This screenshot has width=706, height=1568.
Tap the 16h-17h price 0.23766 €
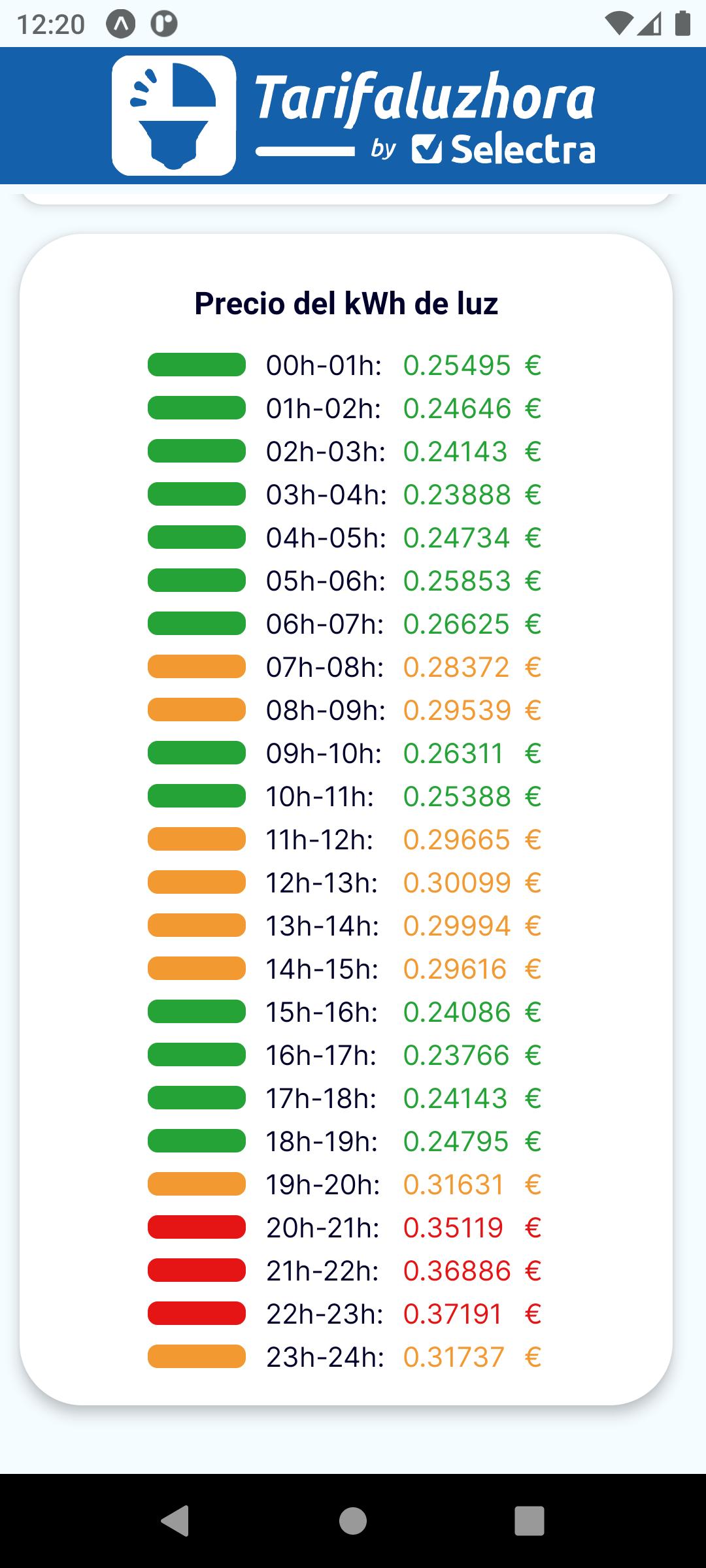[472, 1055]
